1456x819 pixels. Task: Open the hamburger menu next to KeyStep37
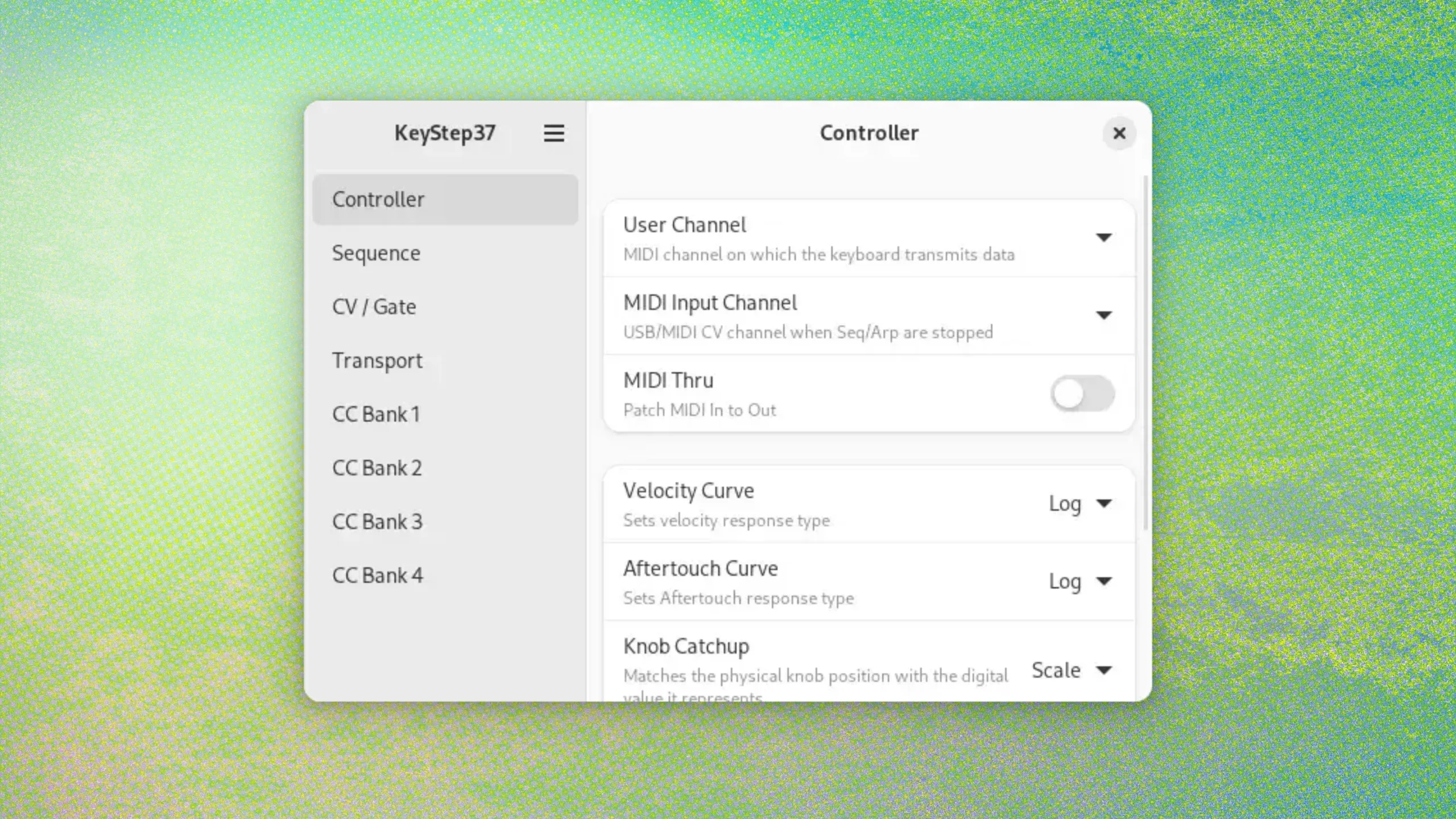click(554, 134)
